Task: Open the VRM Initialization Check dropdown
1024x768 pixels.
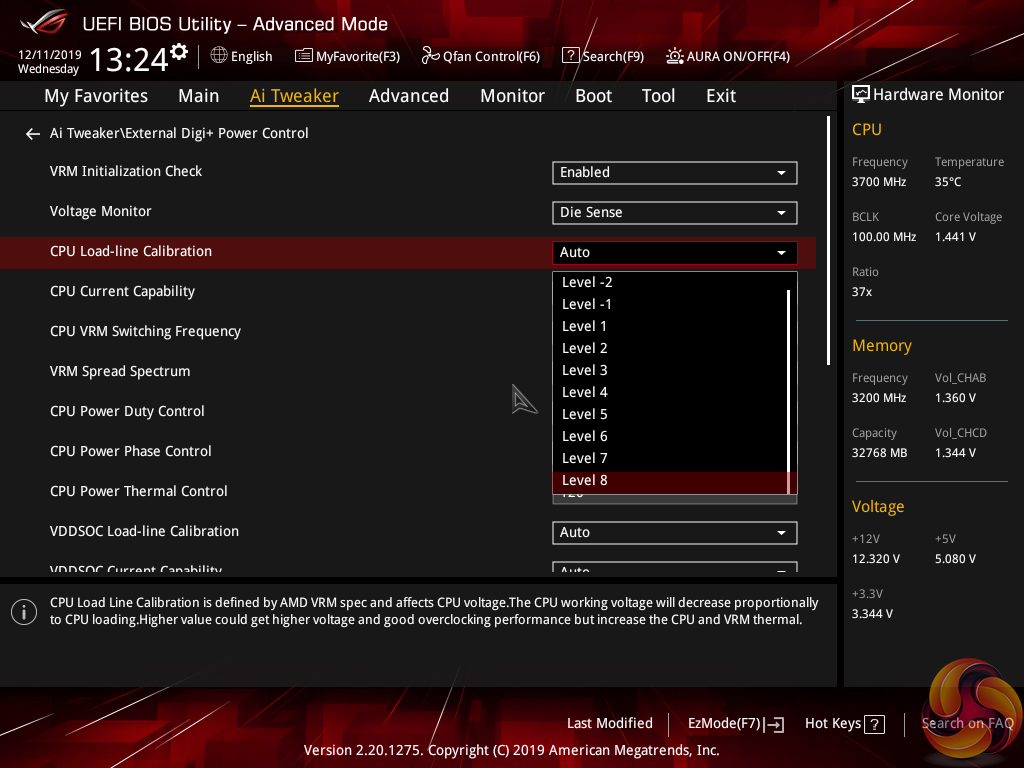Action: click(x=674, y=172)
